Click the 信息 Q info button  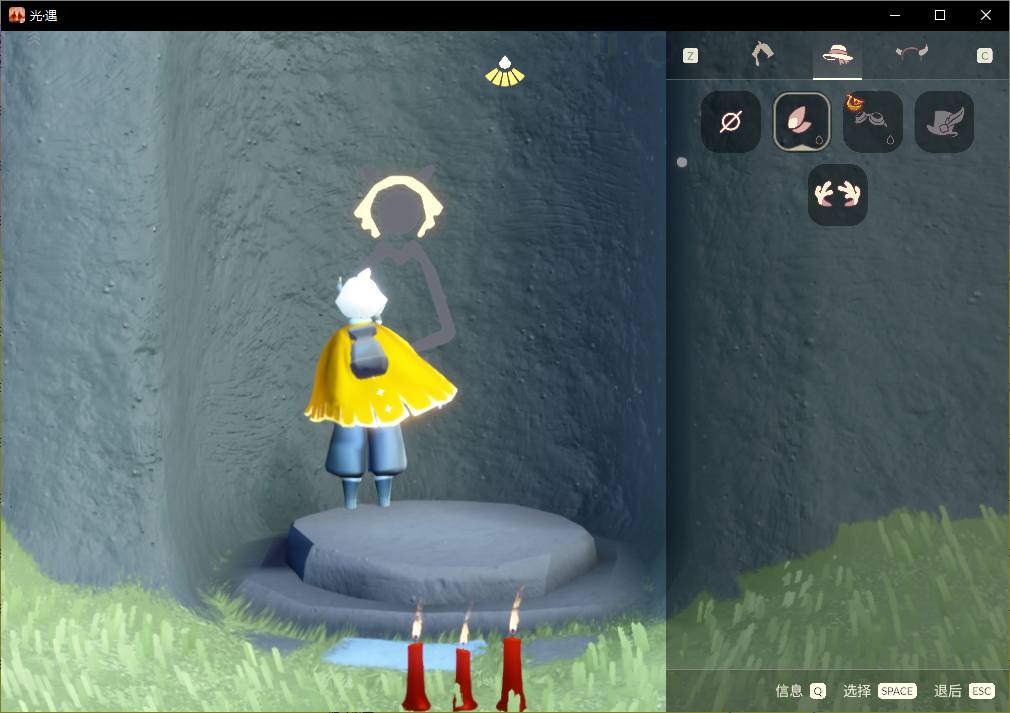click(800, 691)
